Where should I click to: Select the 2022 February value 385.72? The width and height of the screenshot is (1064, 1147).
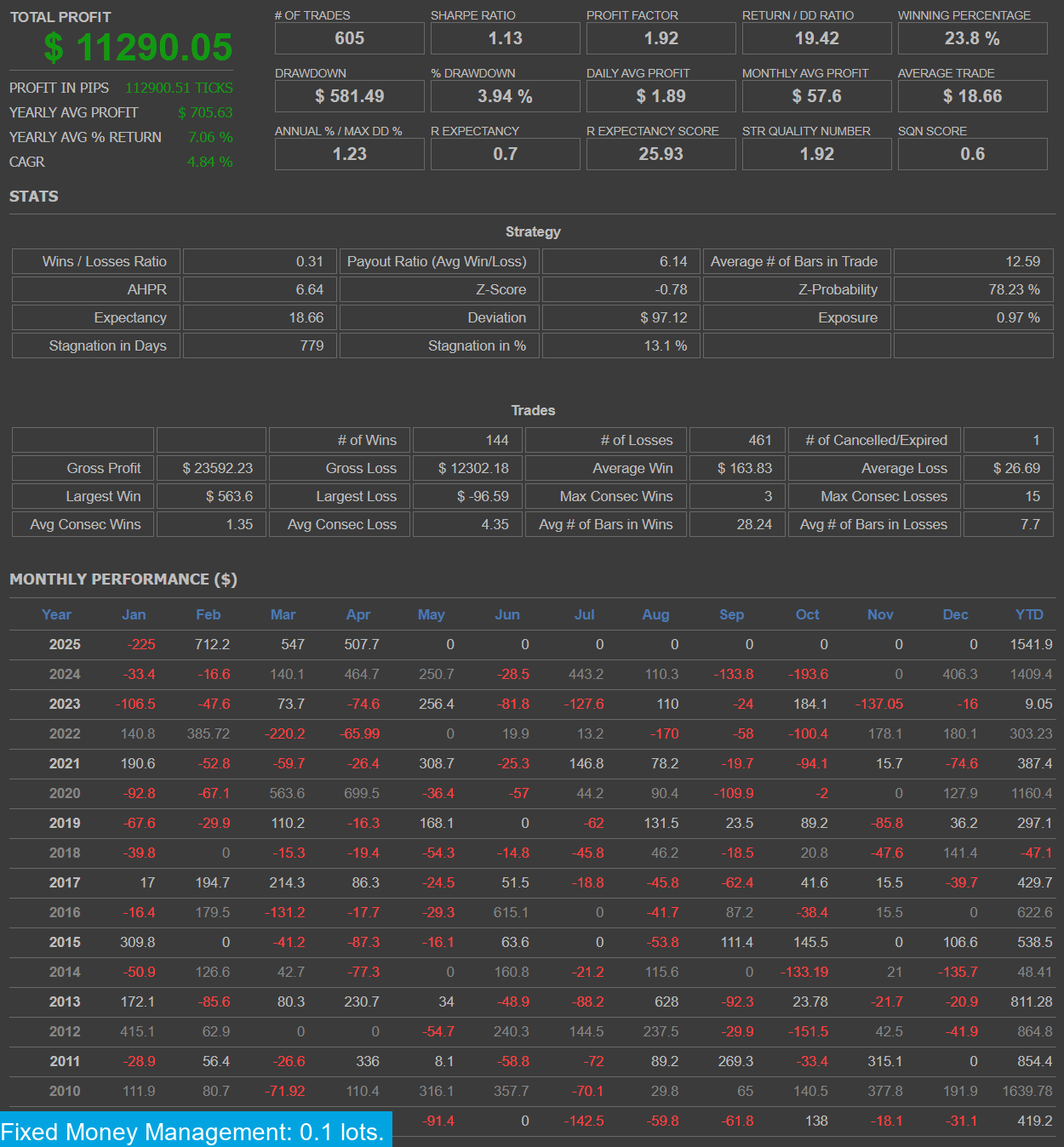(x=209, y=733)
